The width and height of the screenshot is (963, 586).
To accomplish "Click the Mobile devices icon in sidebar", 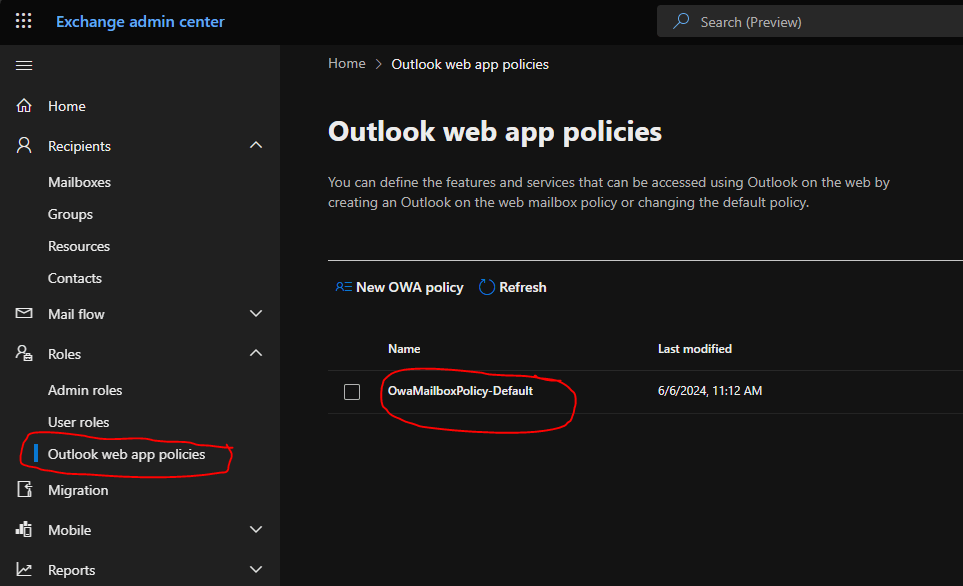I will click(x=24, y=529).
